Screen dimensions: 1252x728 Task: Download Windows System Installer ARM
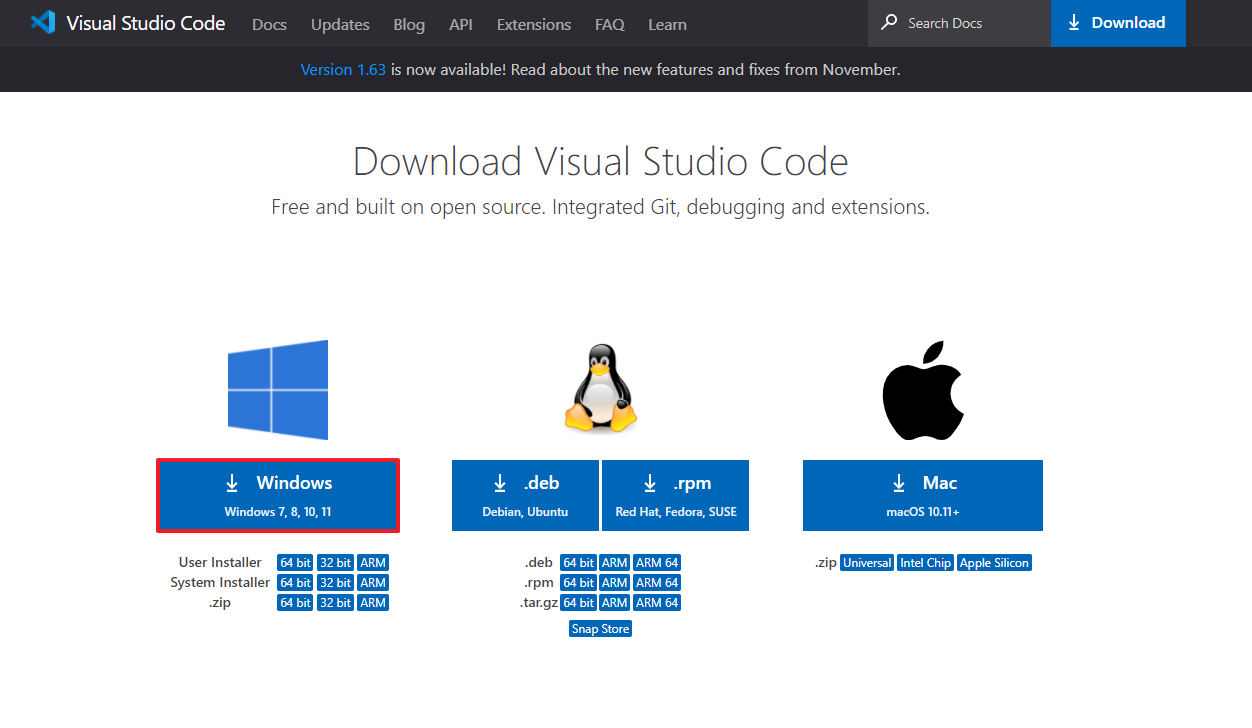click(x=373, y=583)
